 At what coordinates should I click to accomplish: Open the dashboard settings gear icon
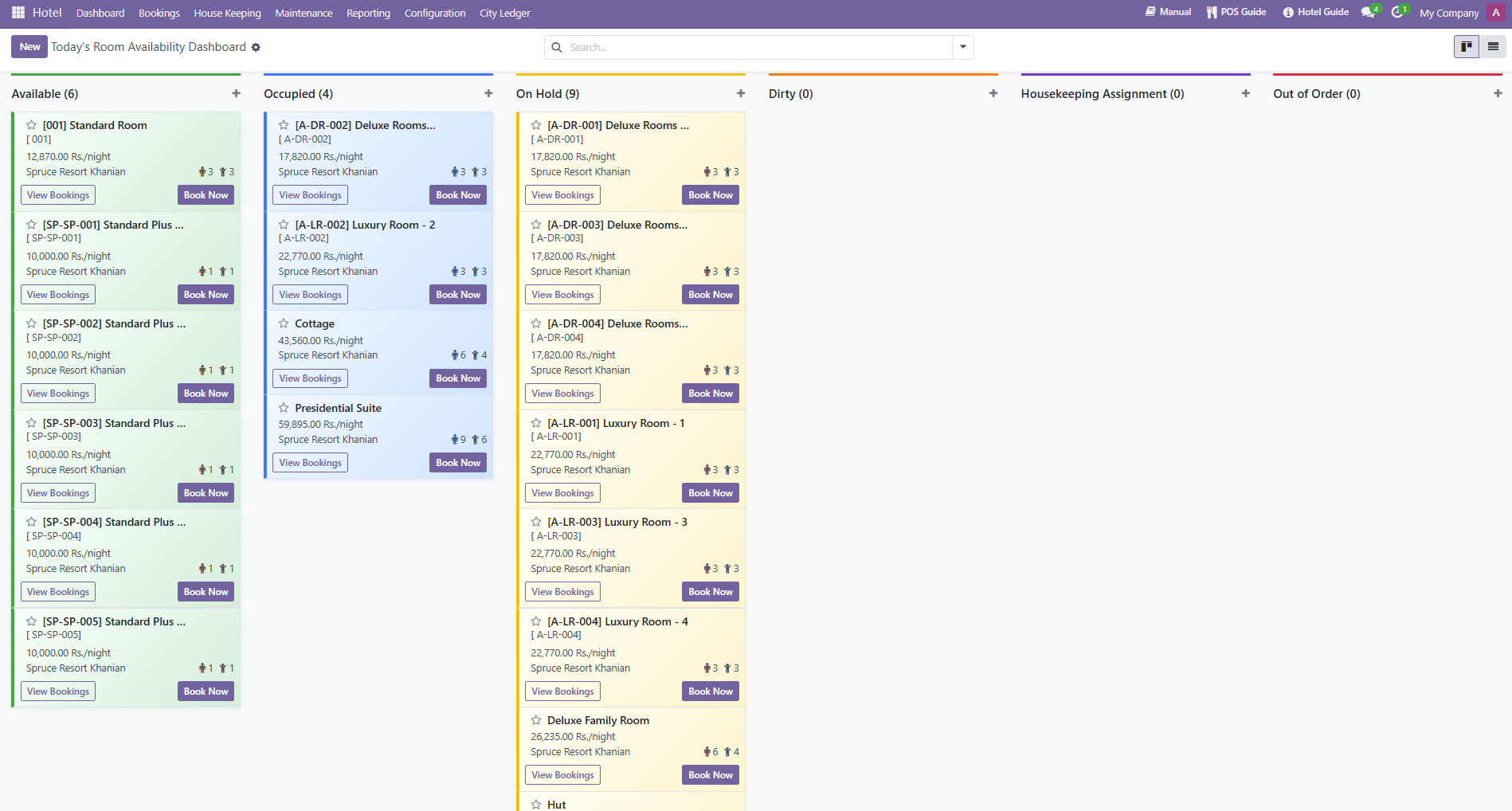[256, 47]
